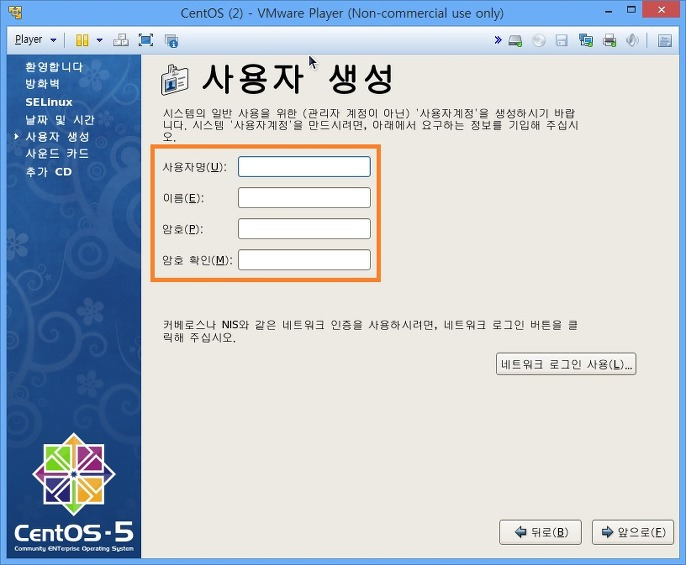Select 날짜 및 시간 in the sidebar
This screenshot has height=565, width=686.
coord(60,119)
